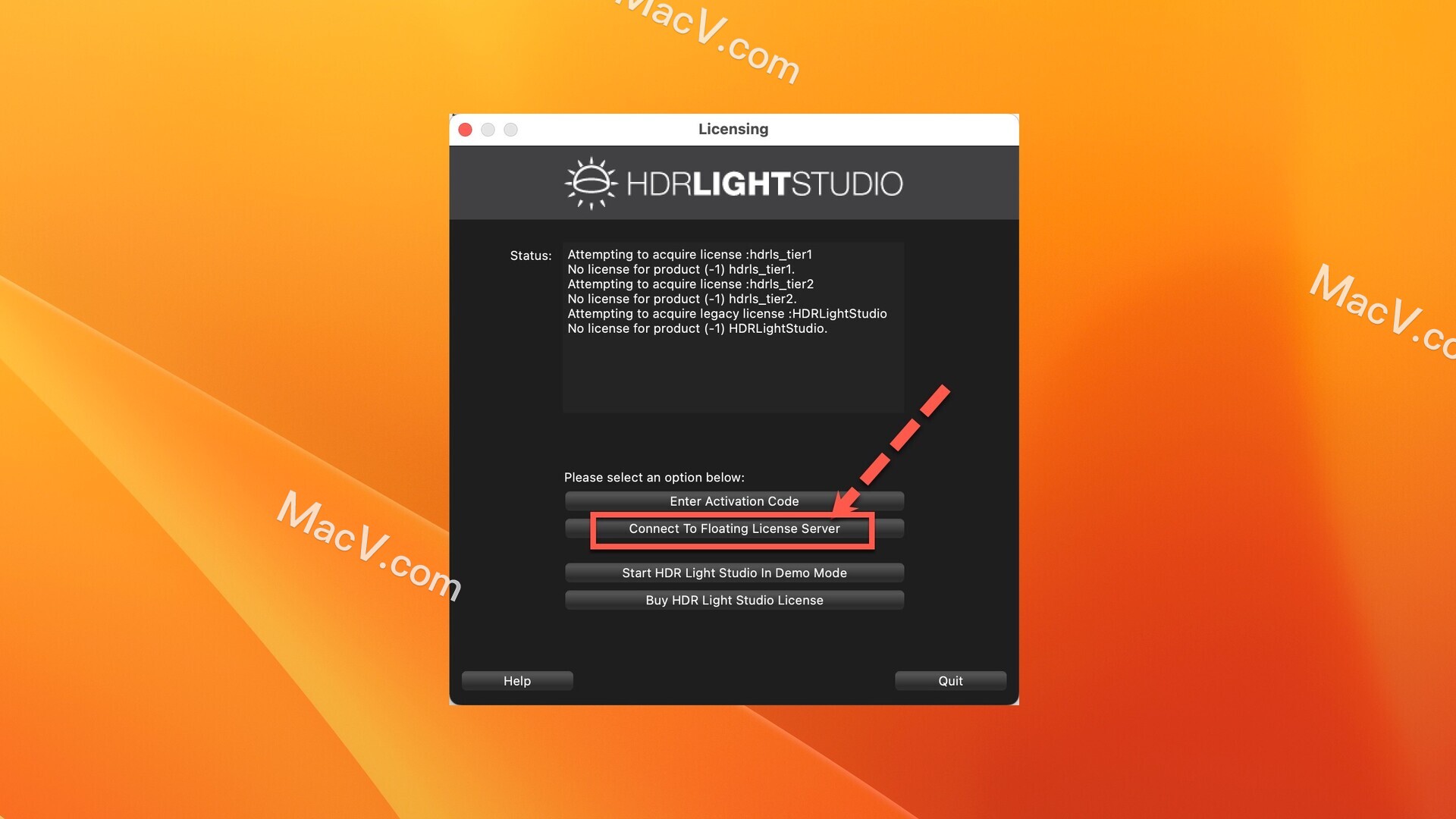Image resolution: width=1456 pixels, height=819 pixels.
Task: Click the Licensing window title bar
Action: [734, 129]
